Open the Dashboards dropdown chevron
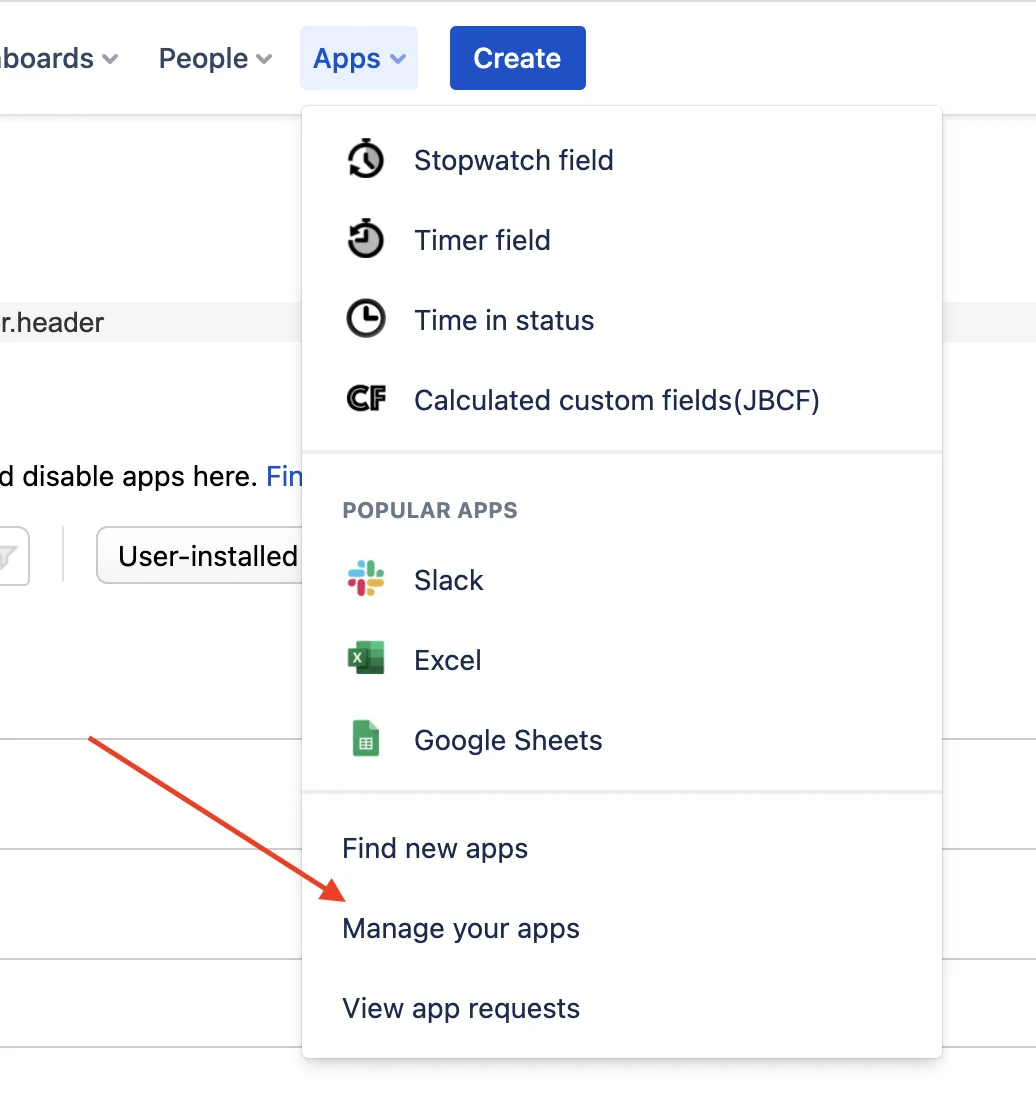 coord(110,59)
